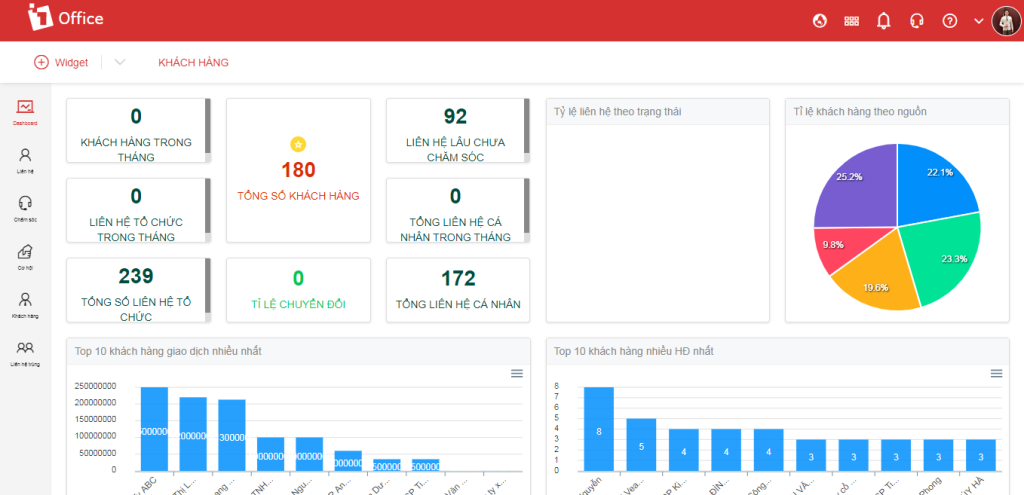The image size is (1024, 495).
Task: Click the 172 value
Action: click(x=458, y=279)
